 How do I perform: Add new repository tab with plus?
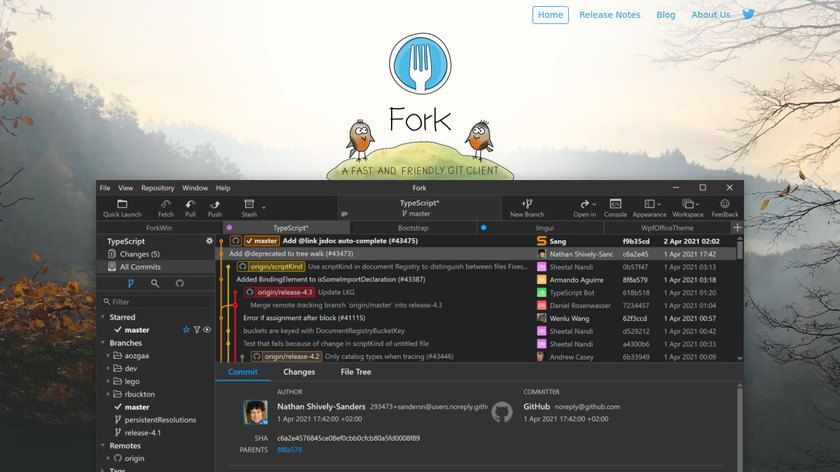click(x=737, y=228)
